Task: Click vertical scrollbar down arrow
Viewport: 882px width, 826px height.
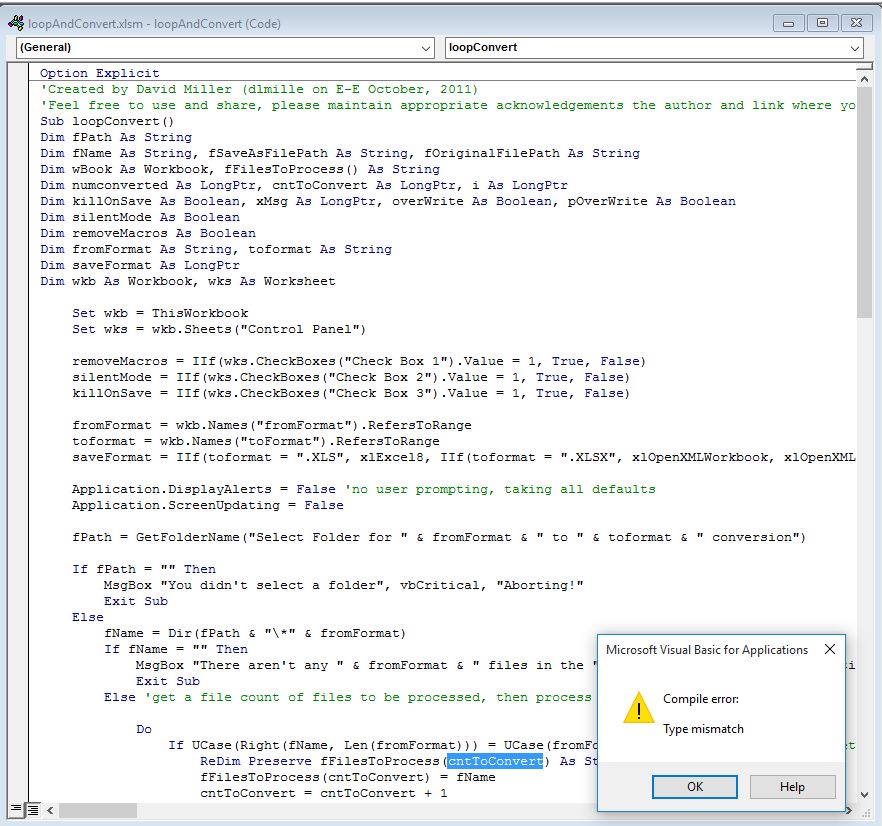Action: [x=864, y=794]
